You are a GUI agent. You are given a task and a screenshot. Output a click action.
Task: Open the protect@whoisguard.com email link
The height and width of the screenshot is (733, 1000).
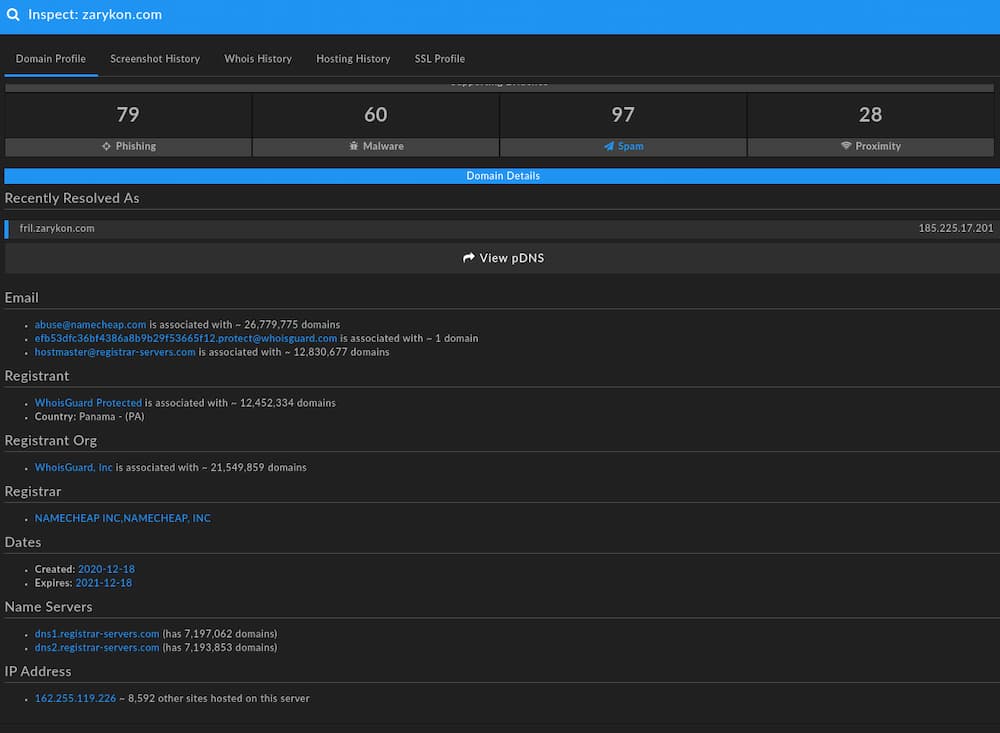coord(186,339)
